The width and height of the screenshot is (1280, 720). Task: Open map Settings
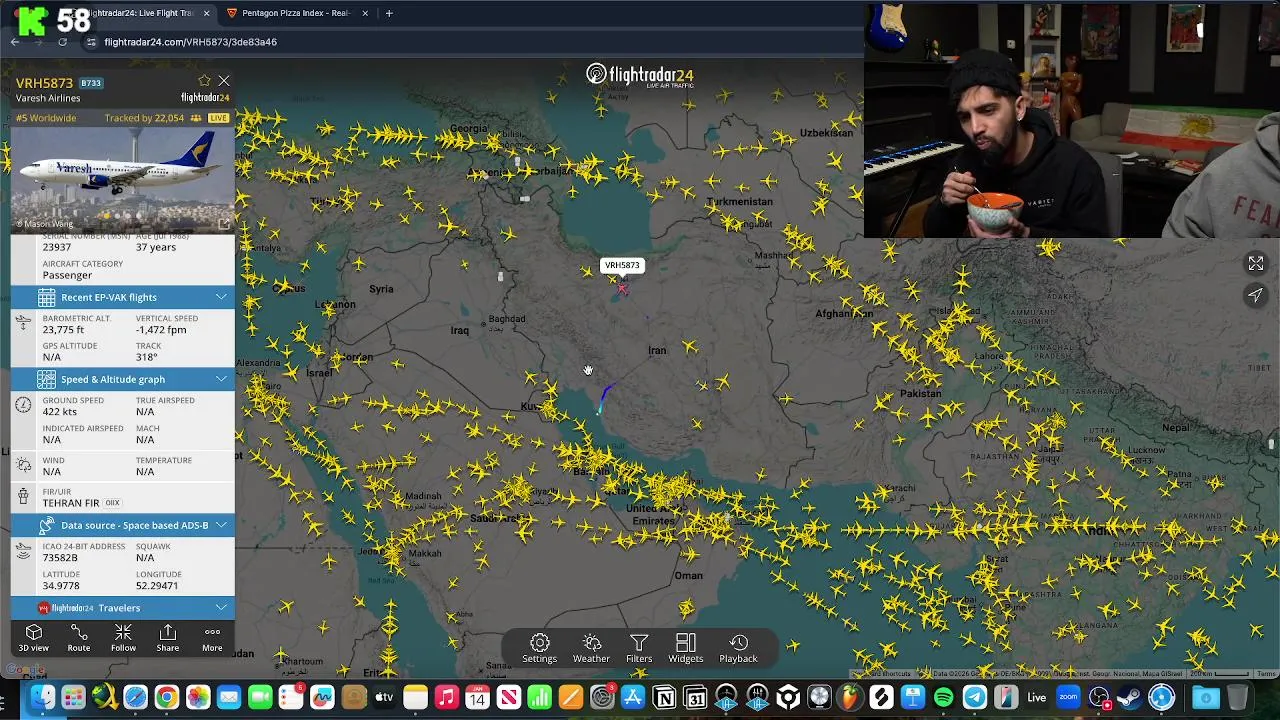tap(539, 649)
